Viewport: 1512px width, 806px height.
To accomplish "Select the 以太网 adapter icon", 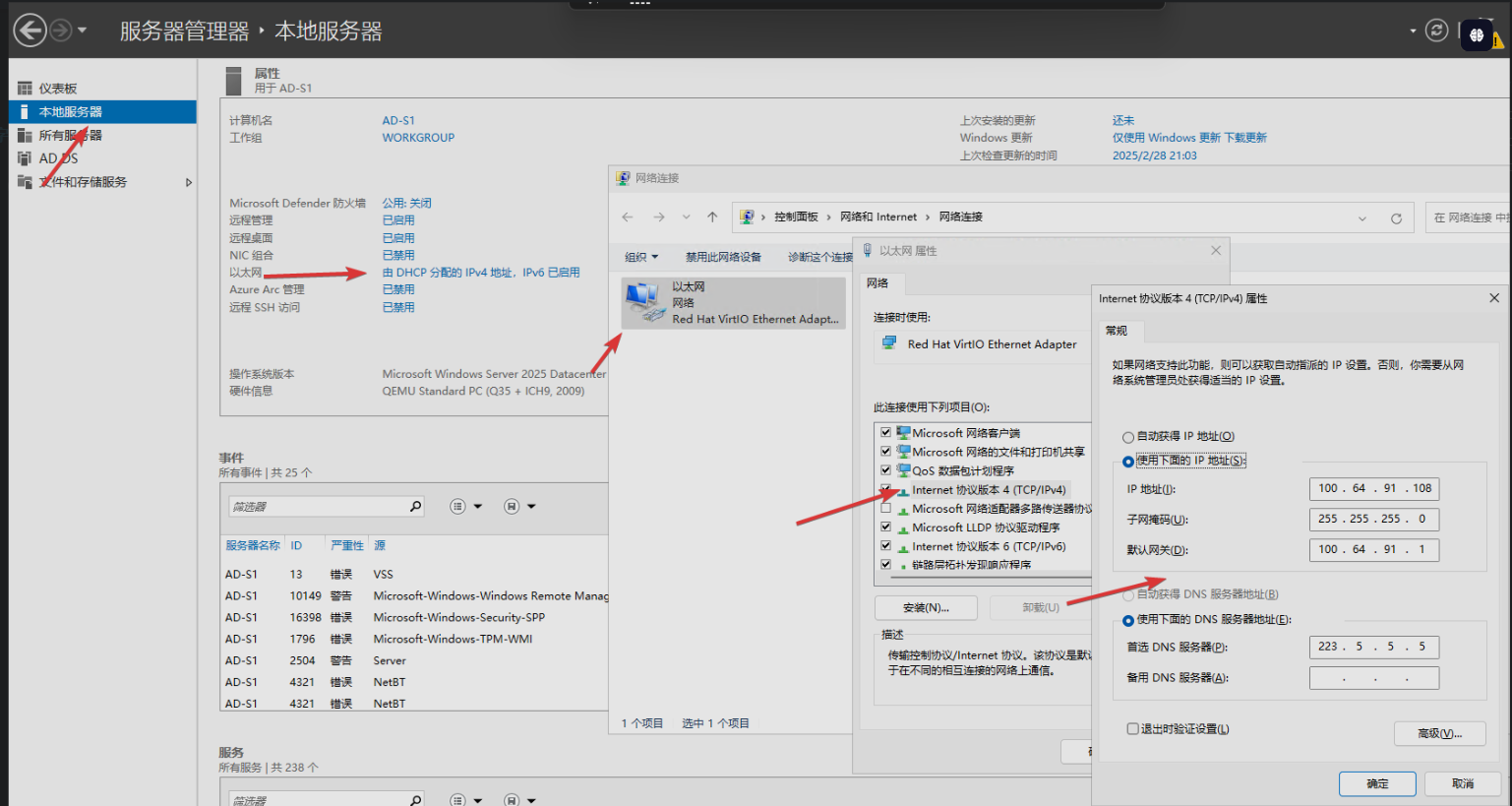I will (x=734, y=303).
